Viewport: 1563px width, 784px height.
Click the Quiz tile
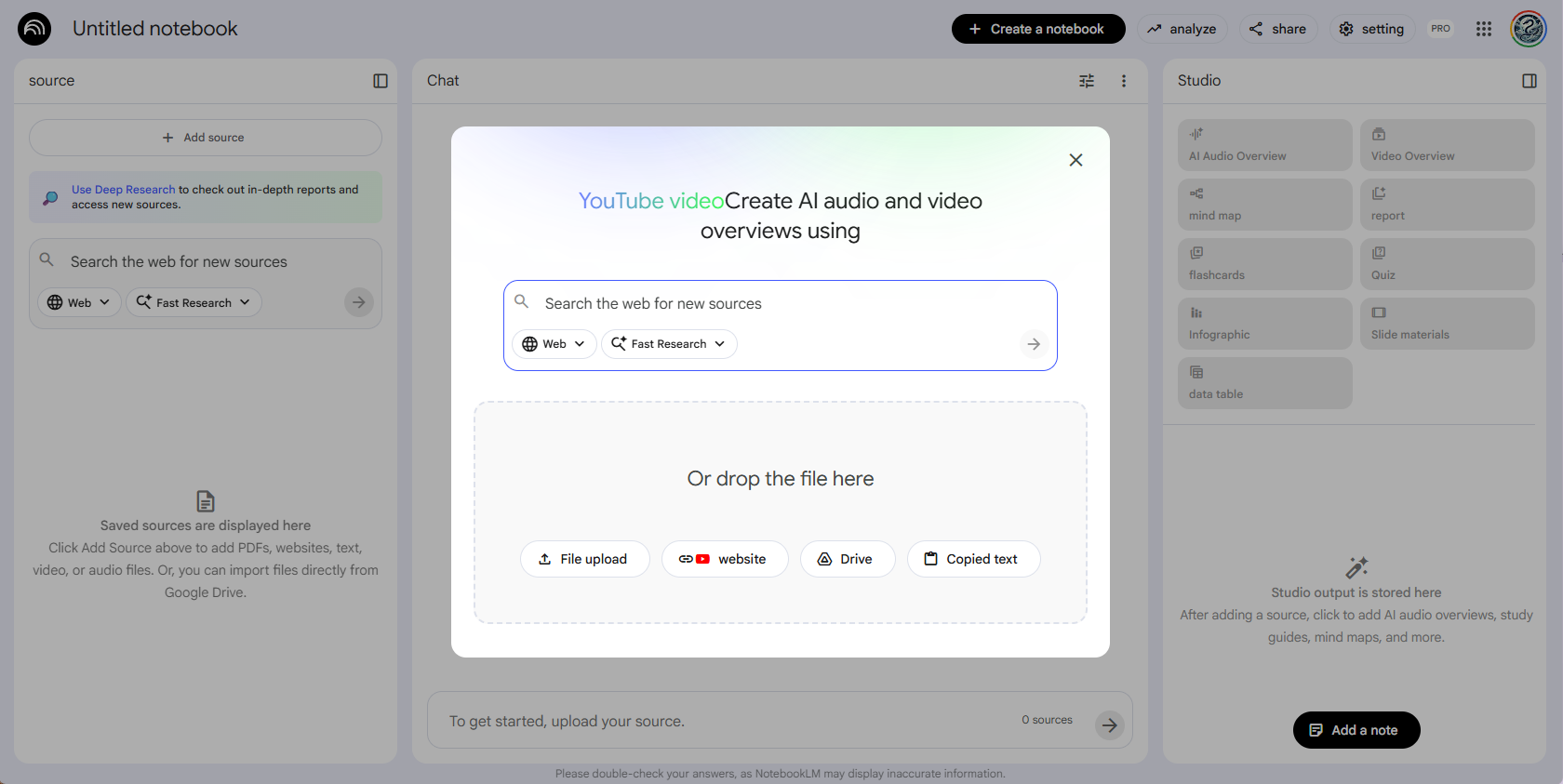1447,264
